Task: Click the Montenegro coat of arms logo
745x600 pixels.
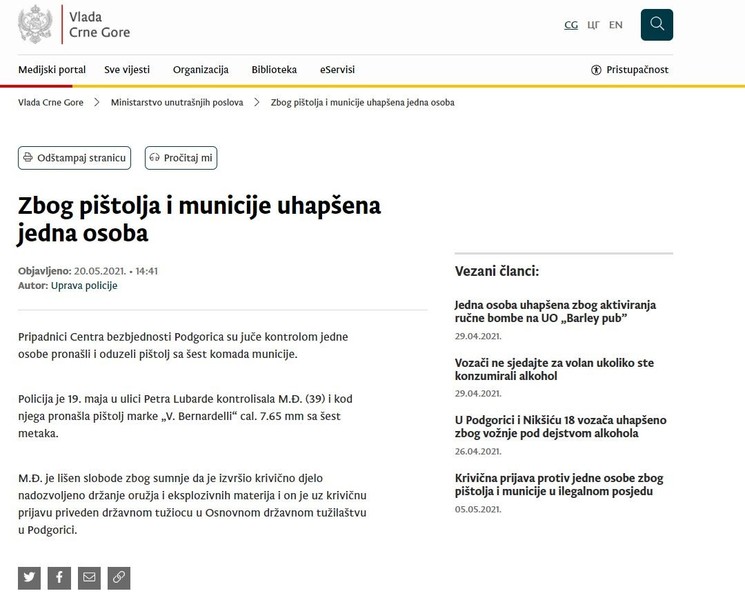Action: click(35, 24)
